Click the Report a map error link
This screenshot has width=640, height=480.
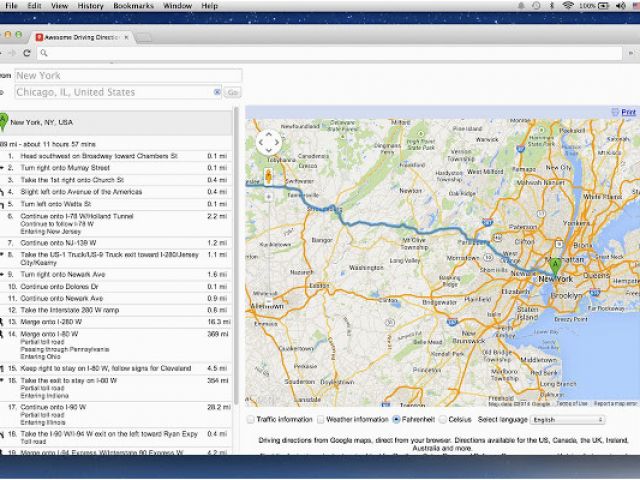point(615,403)
